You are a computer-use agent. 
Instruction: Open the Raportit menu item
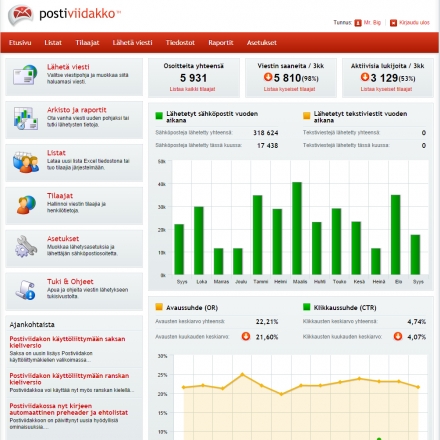[221, 43]
